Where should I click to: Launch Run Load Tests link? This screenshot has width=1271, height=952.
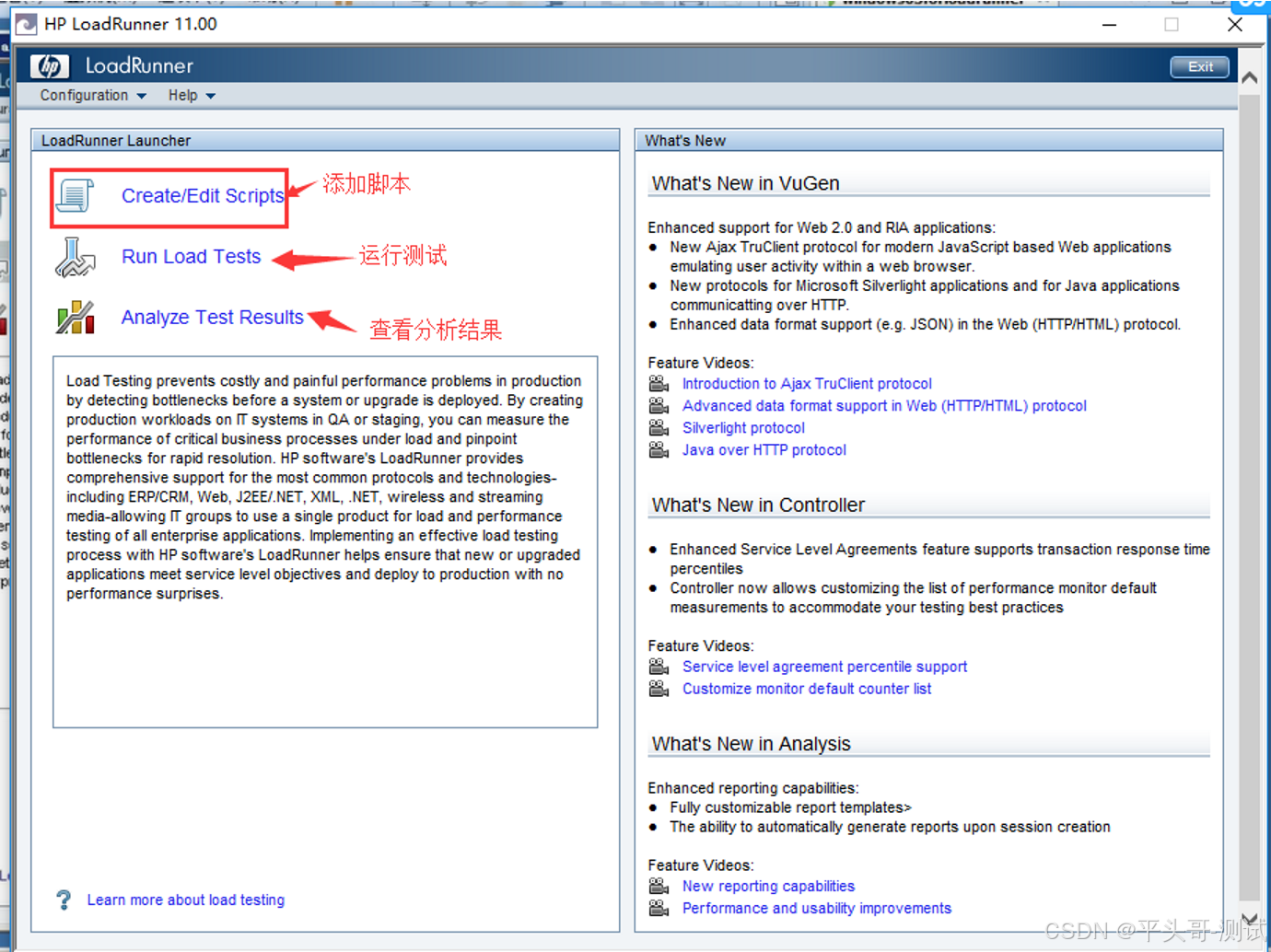point(192,257)
